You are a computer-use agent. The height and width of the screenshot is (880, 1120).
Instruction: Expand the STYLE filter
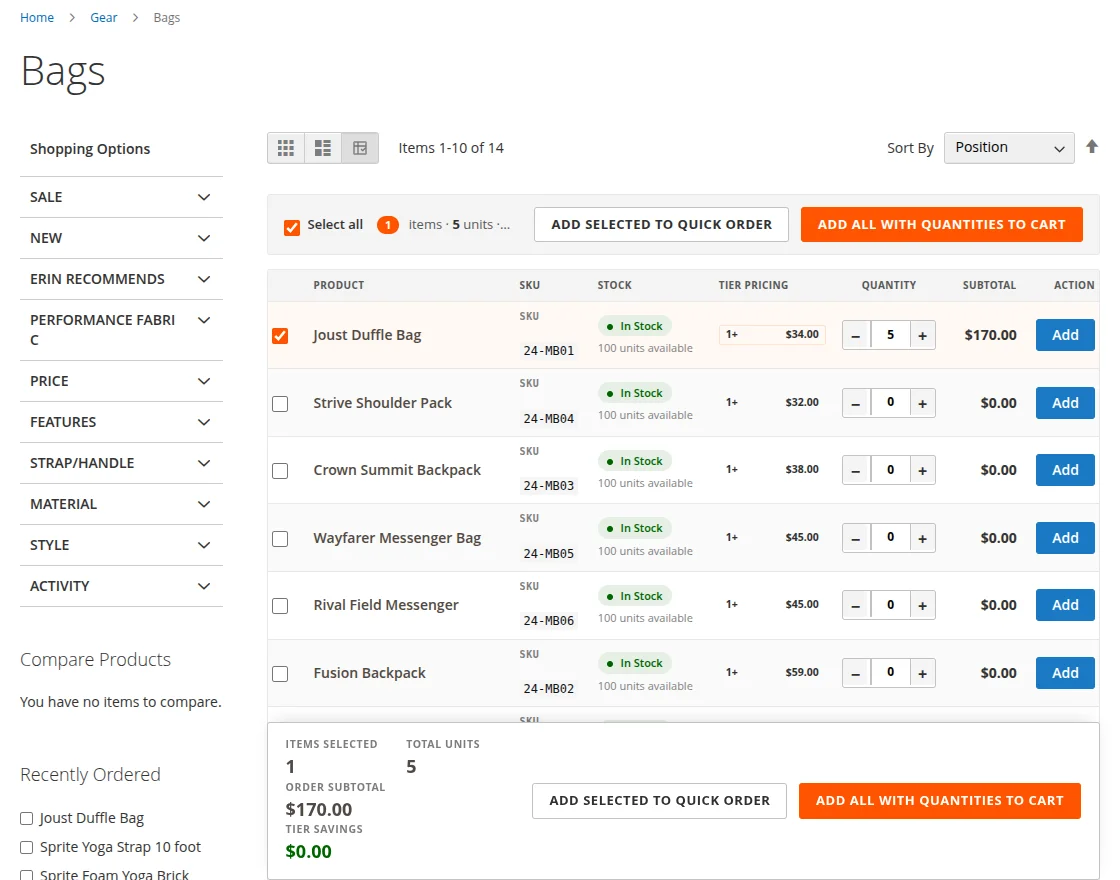121,545
